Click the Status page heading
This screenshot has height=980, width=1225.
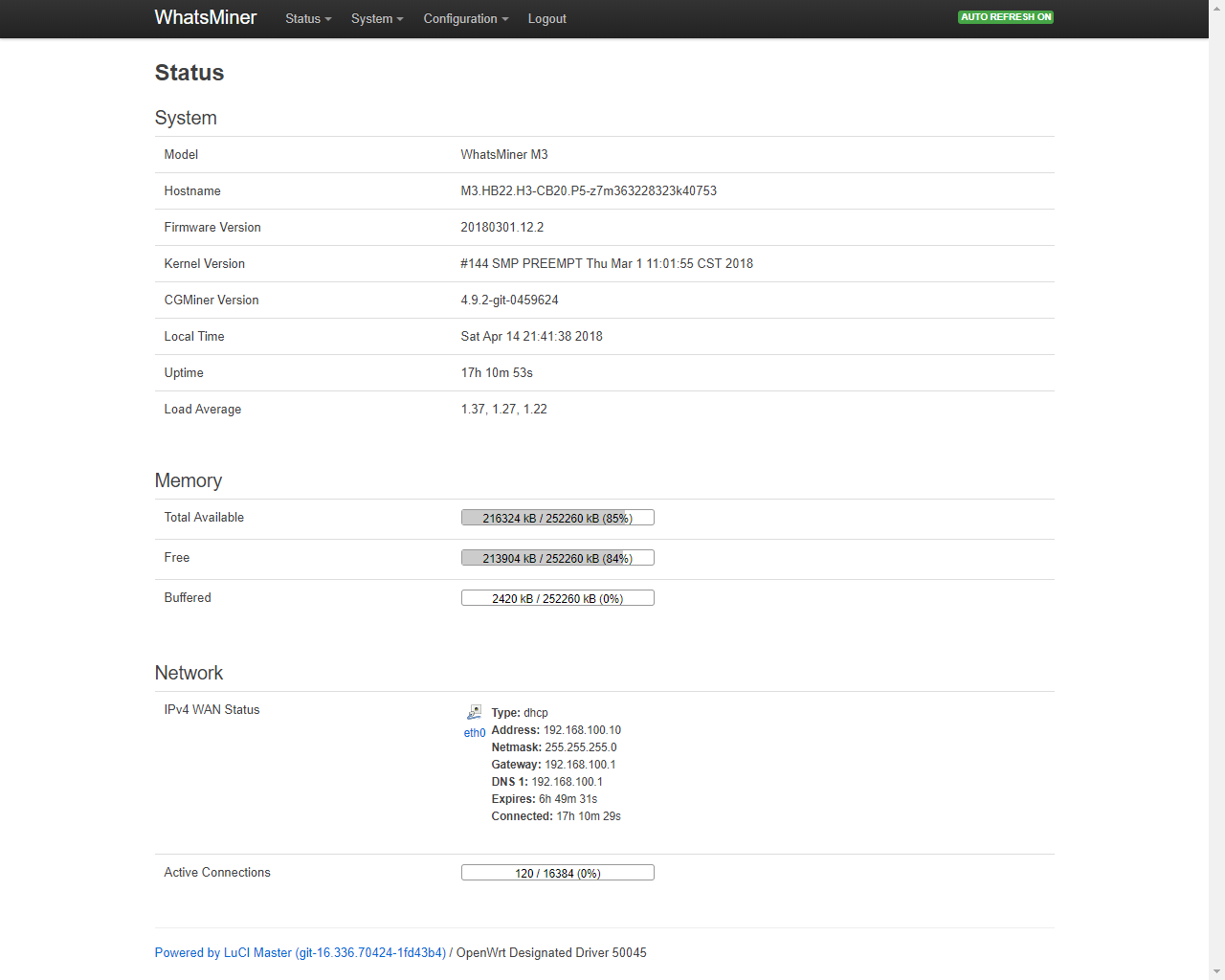click(189, 73)
